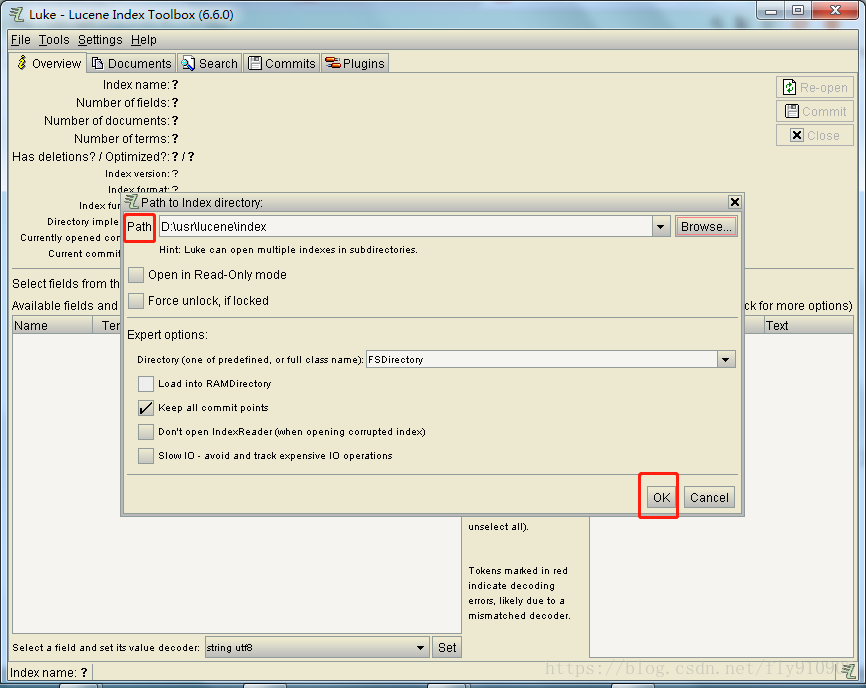Enable Open in Read-Only mode
866x688 pixels.
136,274
